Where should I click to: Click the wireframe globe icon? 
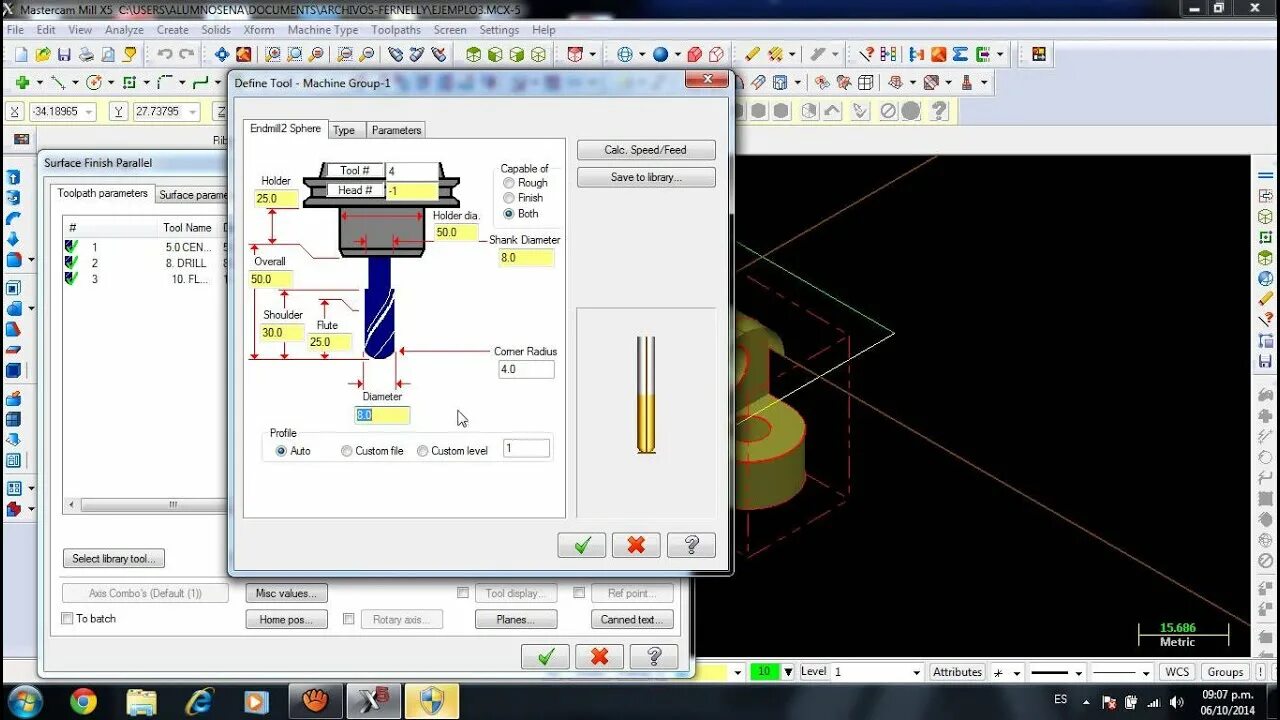(625, 54)
